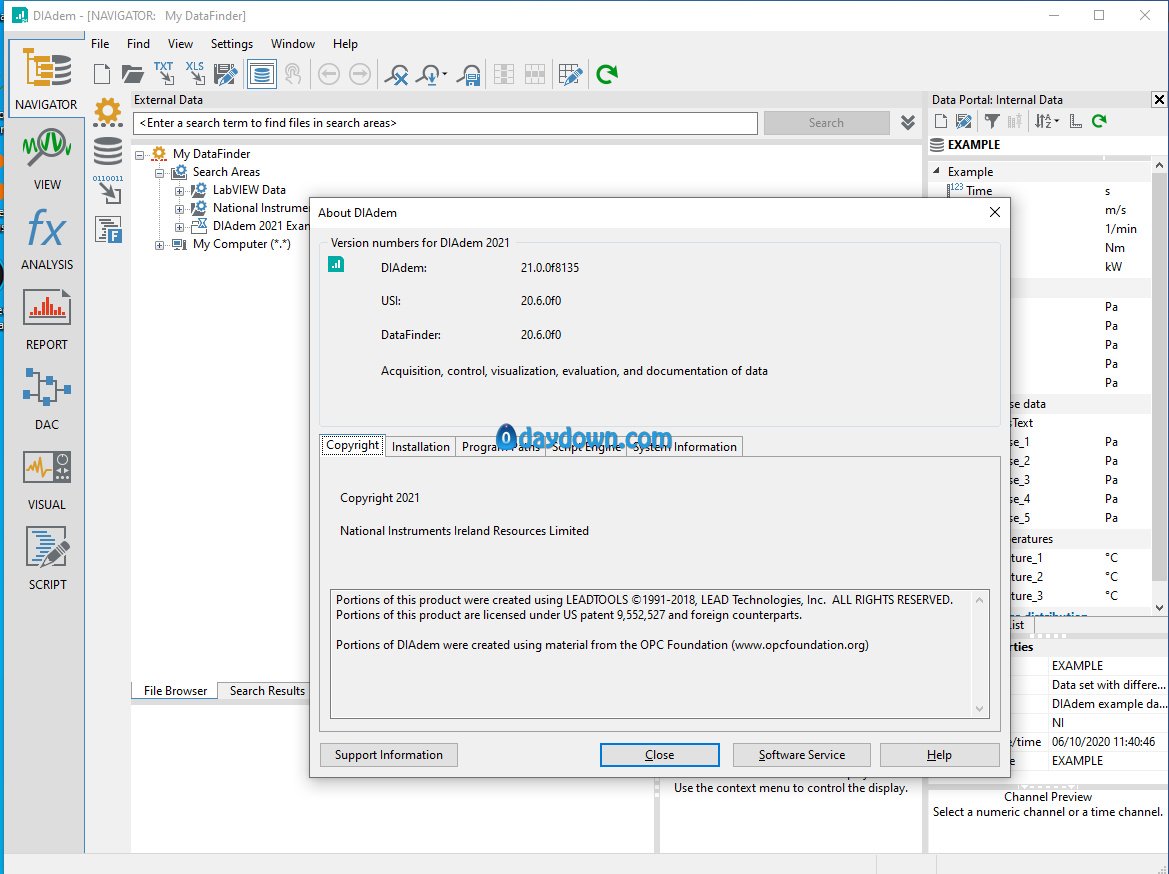Open the Find menu
The image size is (1169, 874).
138,44
